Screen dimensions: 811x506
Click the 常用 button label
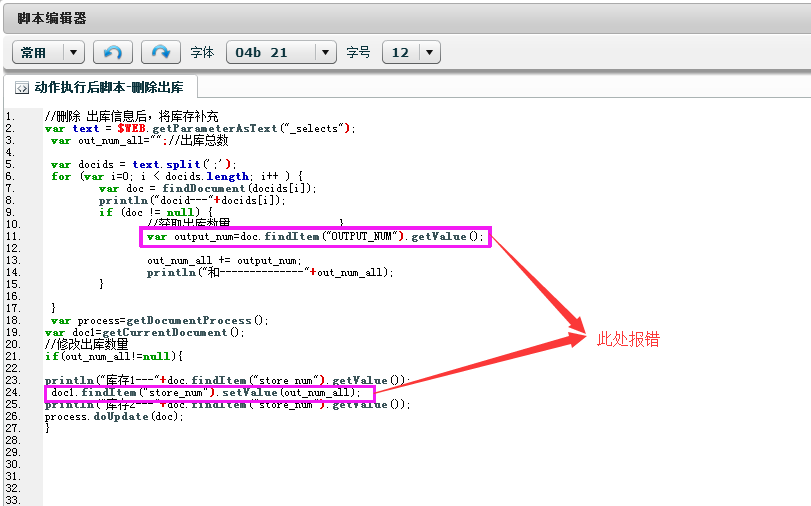point(33,52)
